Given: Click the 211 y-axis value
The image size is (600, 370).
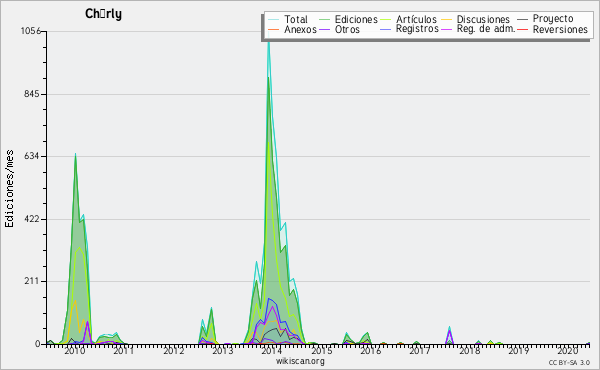Looking at the screenshot, I should pyautogui.click(x=32, y=281).
